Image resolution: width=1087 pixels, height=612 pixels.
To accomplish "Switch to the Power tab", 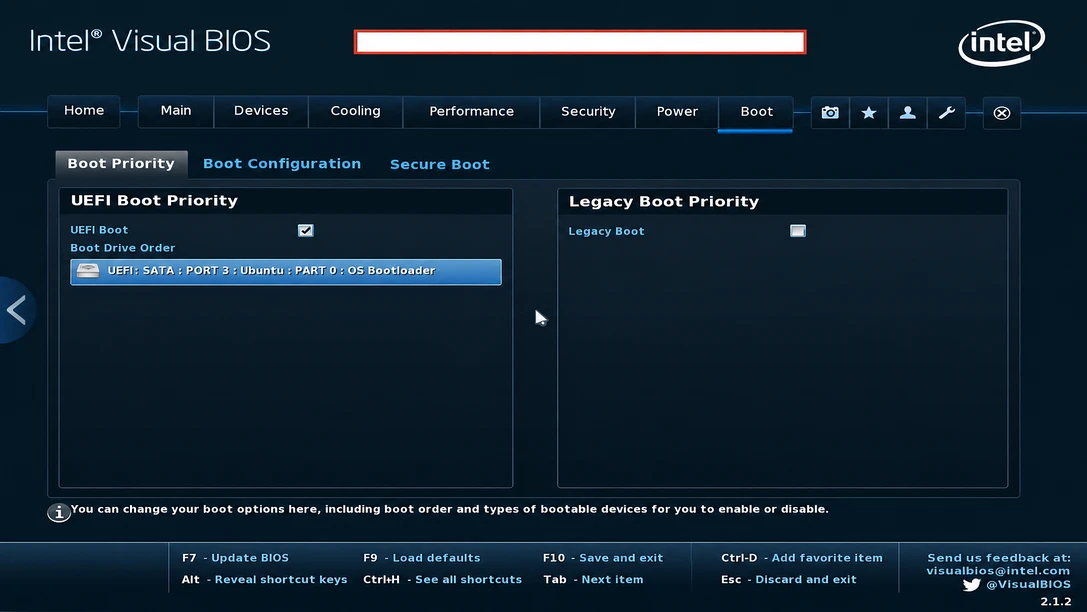I will (677, 111).
